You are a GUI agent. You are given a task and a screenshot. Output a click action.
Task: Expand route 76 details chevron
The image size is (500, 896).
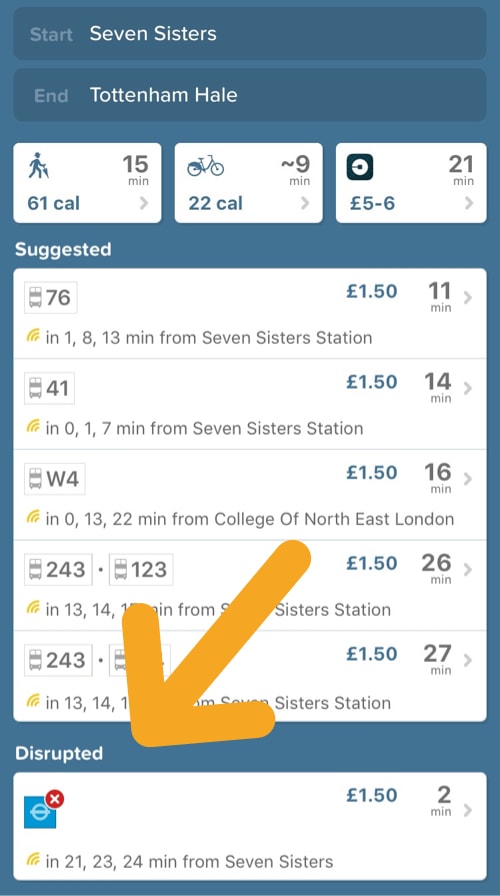[468, 298]
